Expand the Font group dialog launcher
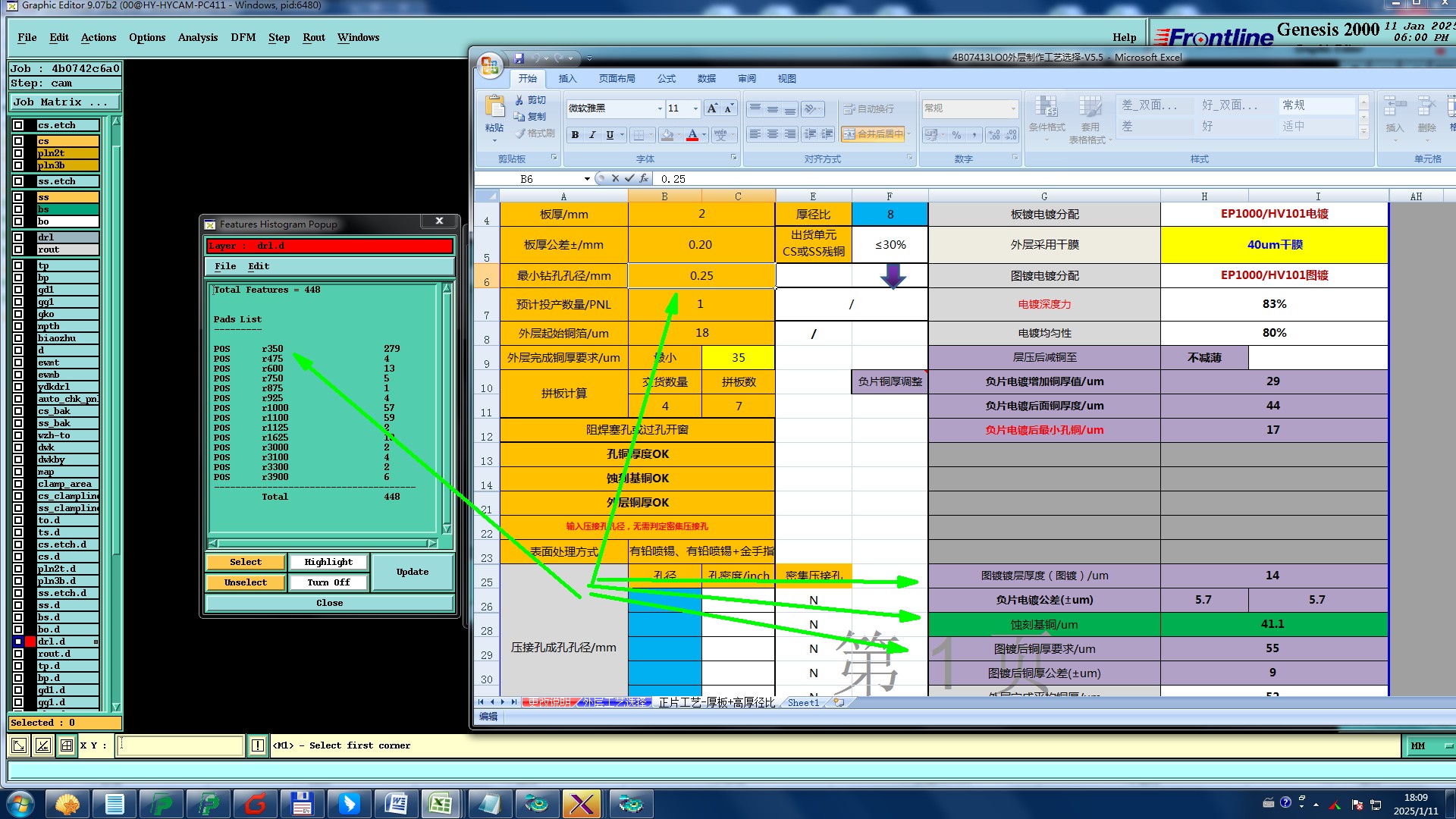1456x819 pixels. tap(733, 158)
